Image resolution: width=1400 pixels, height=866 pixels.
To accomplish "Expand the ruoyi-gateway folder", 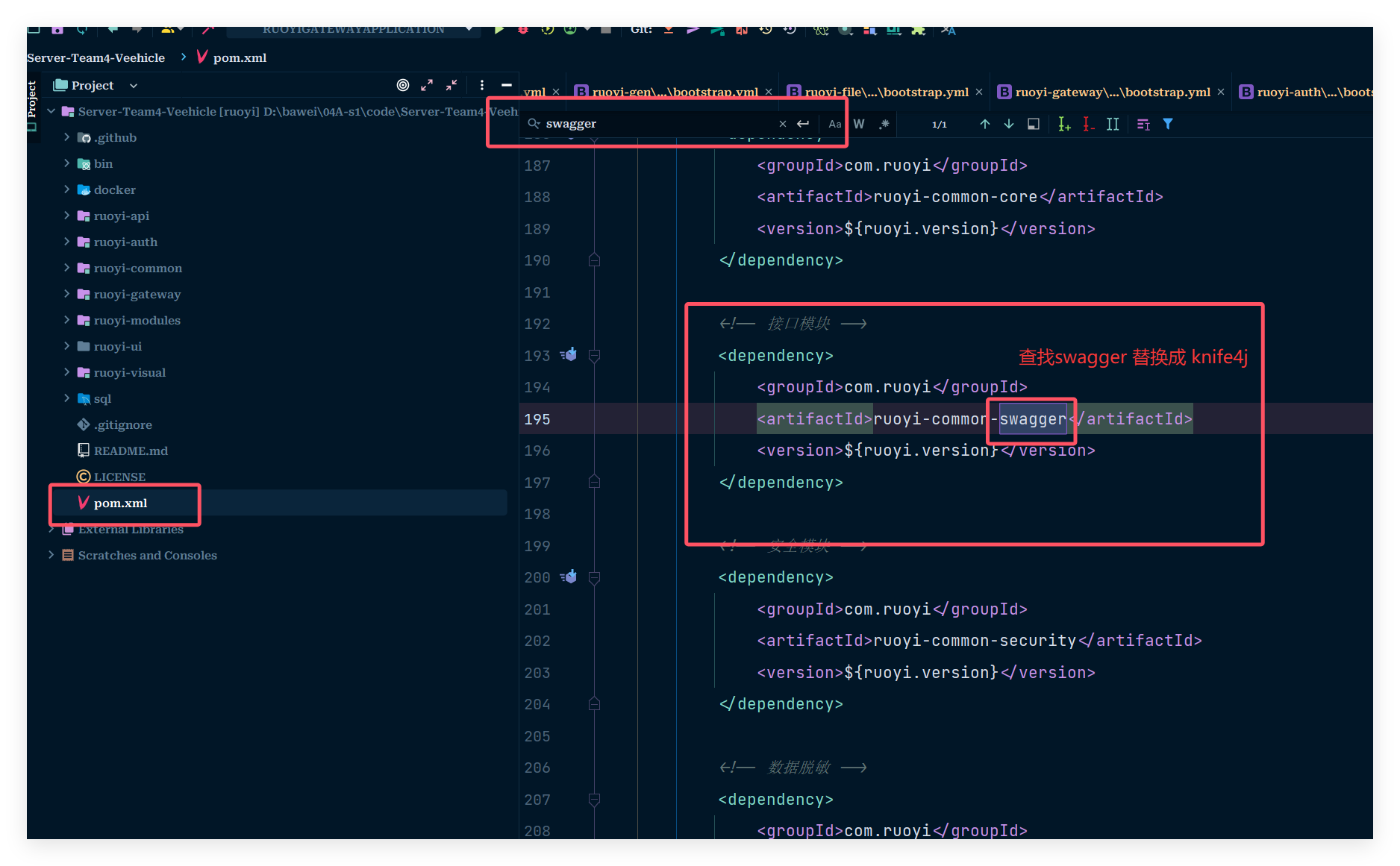I will tap(66, 294).
